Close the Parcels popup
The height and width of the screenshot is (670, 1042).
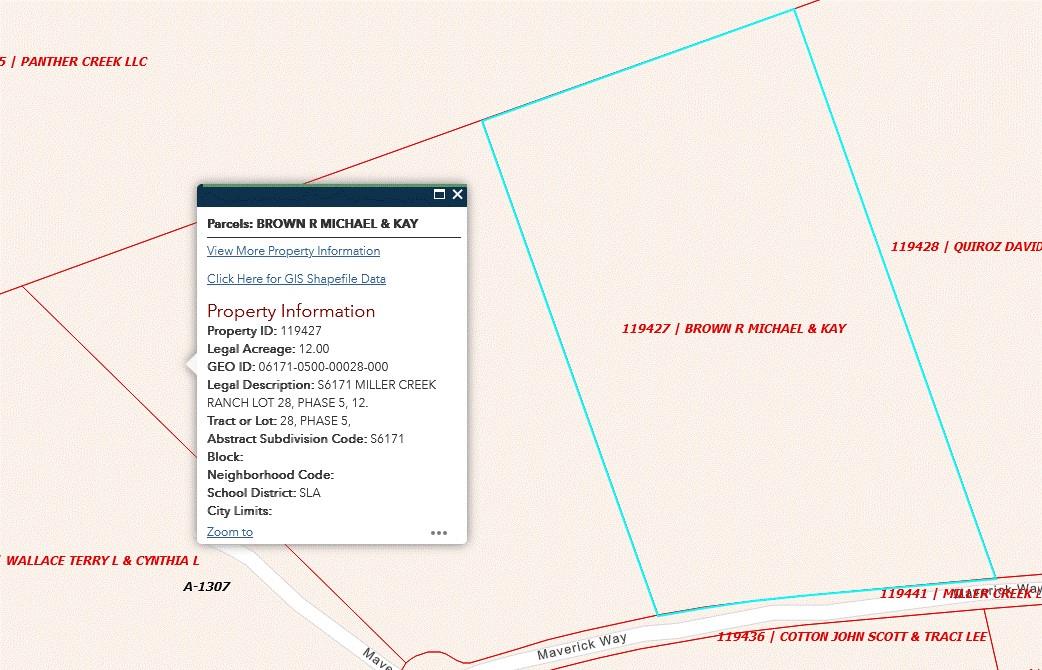[x=457, y=194]
